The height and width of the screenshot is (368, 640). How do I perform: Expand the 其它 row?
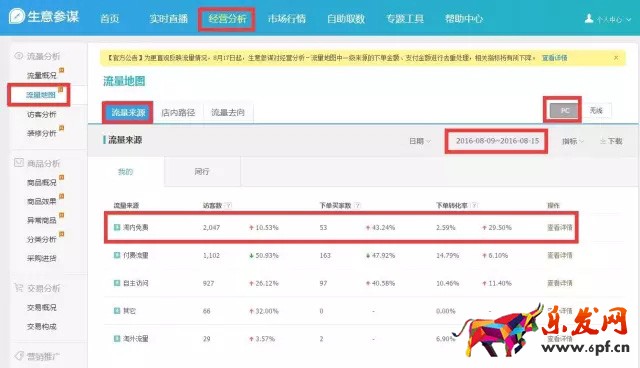pos(117,311)
